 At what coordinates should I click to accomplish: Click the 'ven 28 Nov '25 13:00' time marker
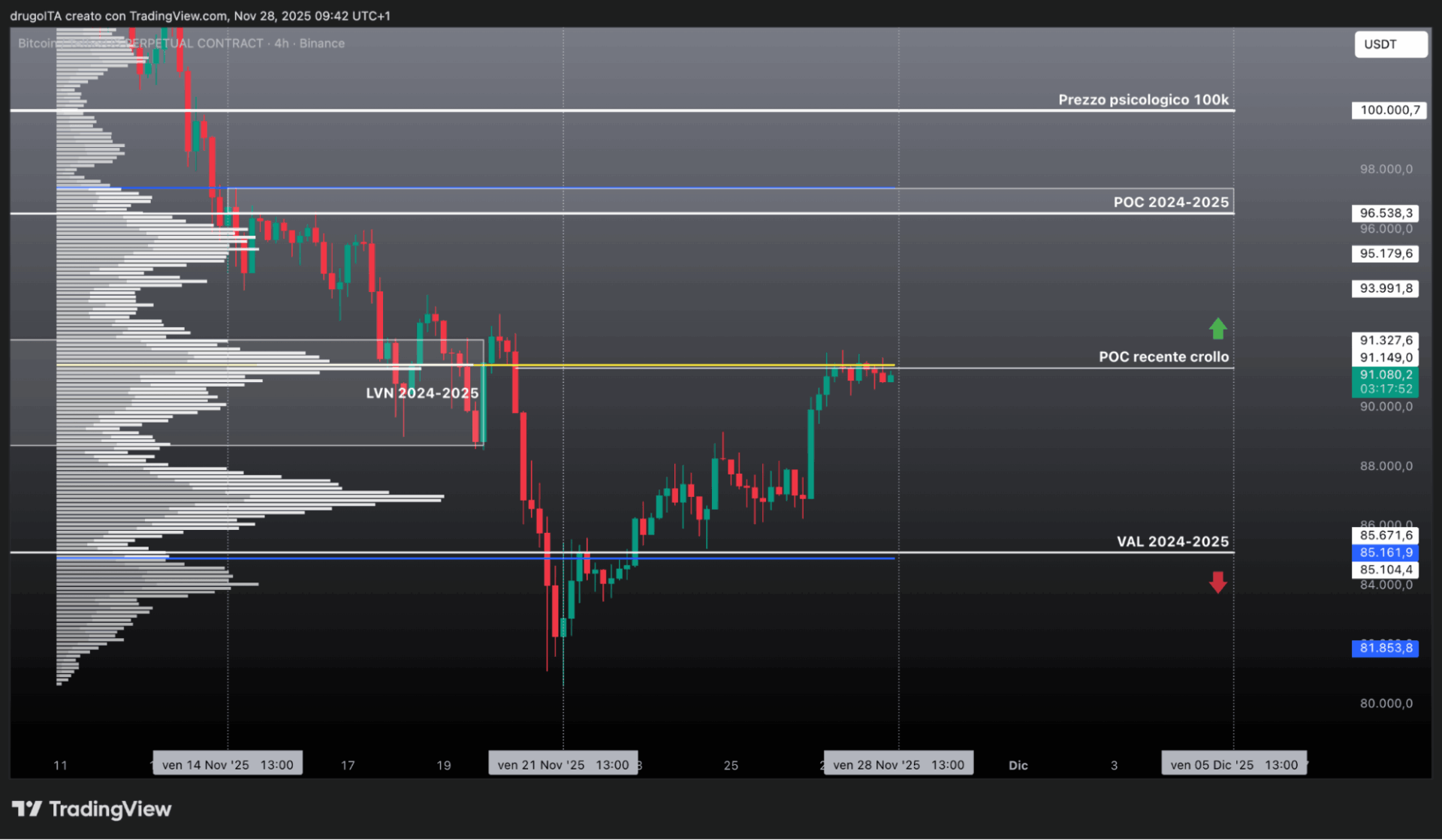click(x=898, y=764)
